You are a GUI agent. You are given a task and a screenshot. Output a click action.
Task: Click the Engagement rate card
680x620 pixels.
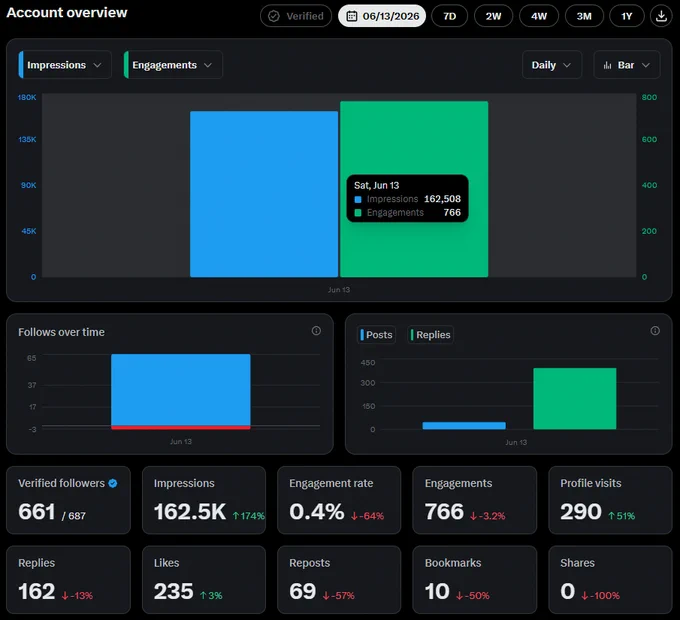[339, 500]
